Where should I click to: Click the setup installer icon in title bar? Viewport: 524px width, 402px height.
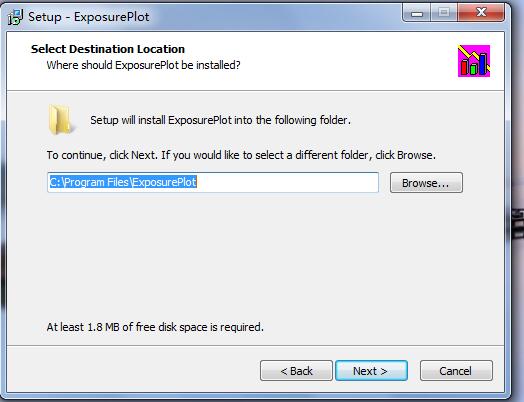tap(15, 17)
